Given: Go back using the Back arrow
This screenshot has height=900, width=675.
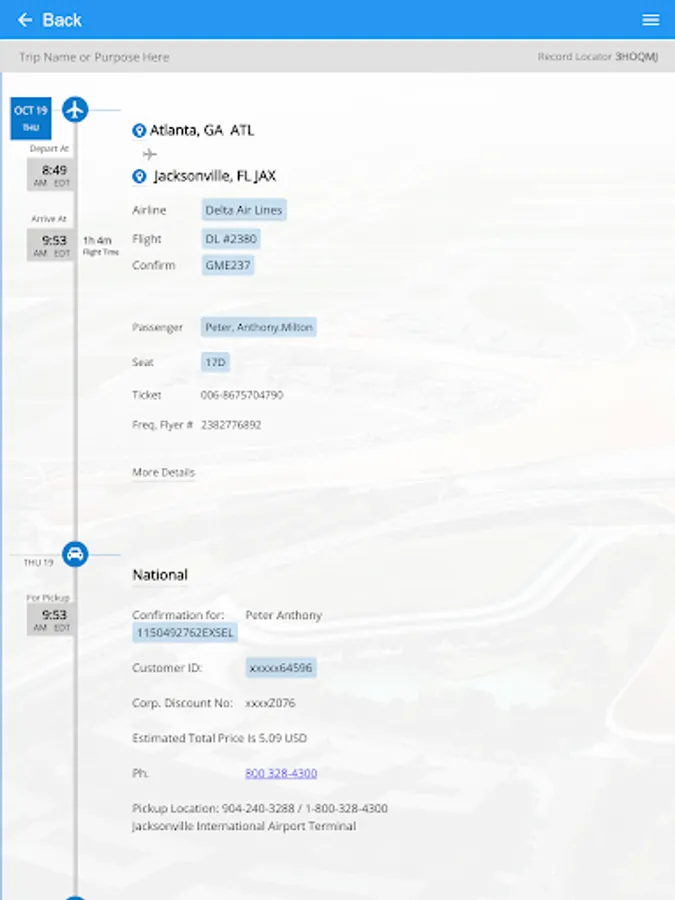Looking at the screenshot, I should (25, 20).
